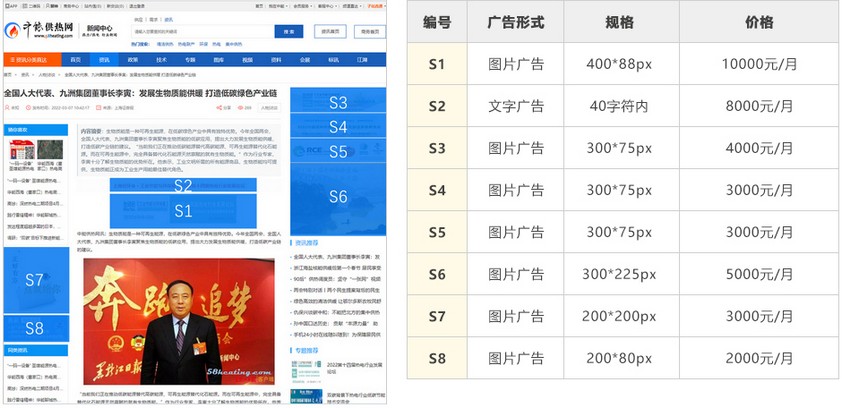Click the APP icon in top bar
Image resolution: width=842 pixels, height=408 pixels.
tap(9, 5)
